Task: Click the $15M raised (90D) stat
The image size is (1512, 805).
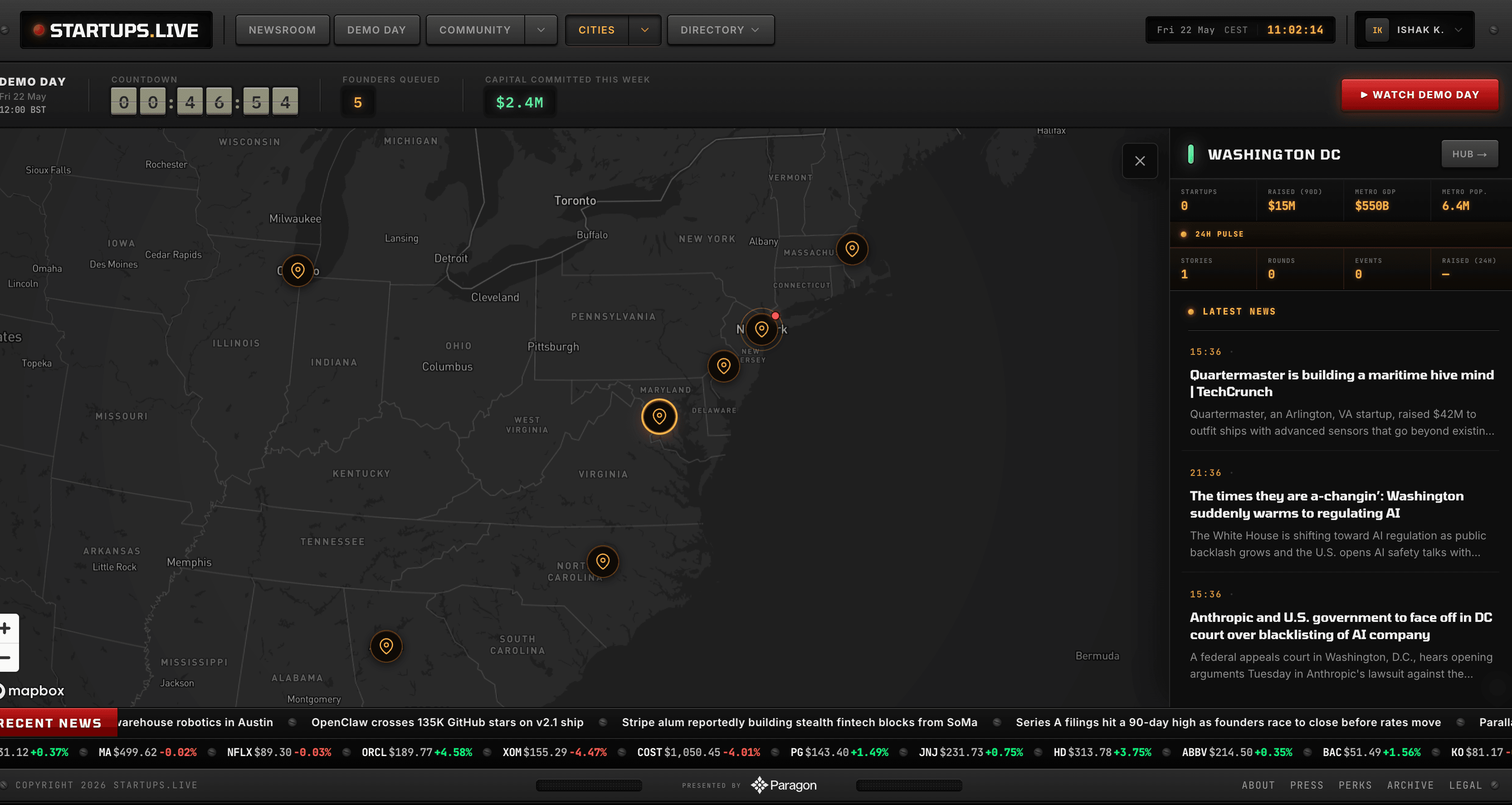Action: pos(1281,206)
